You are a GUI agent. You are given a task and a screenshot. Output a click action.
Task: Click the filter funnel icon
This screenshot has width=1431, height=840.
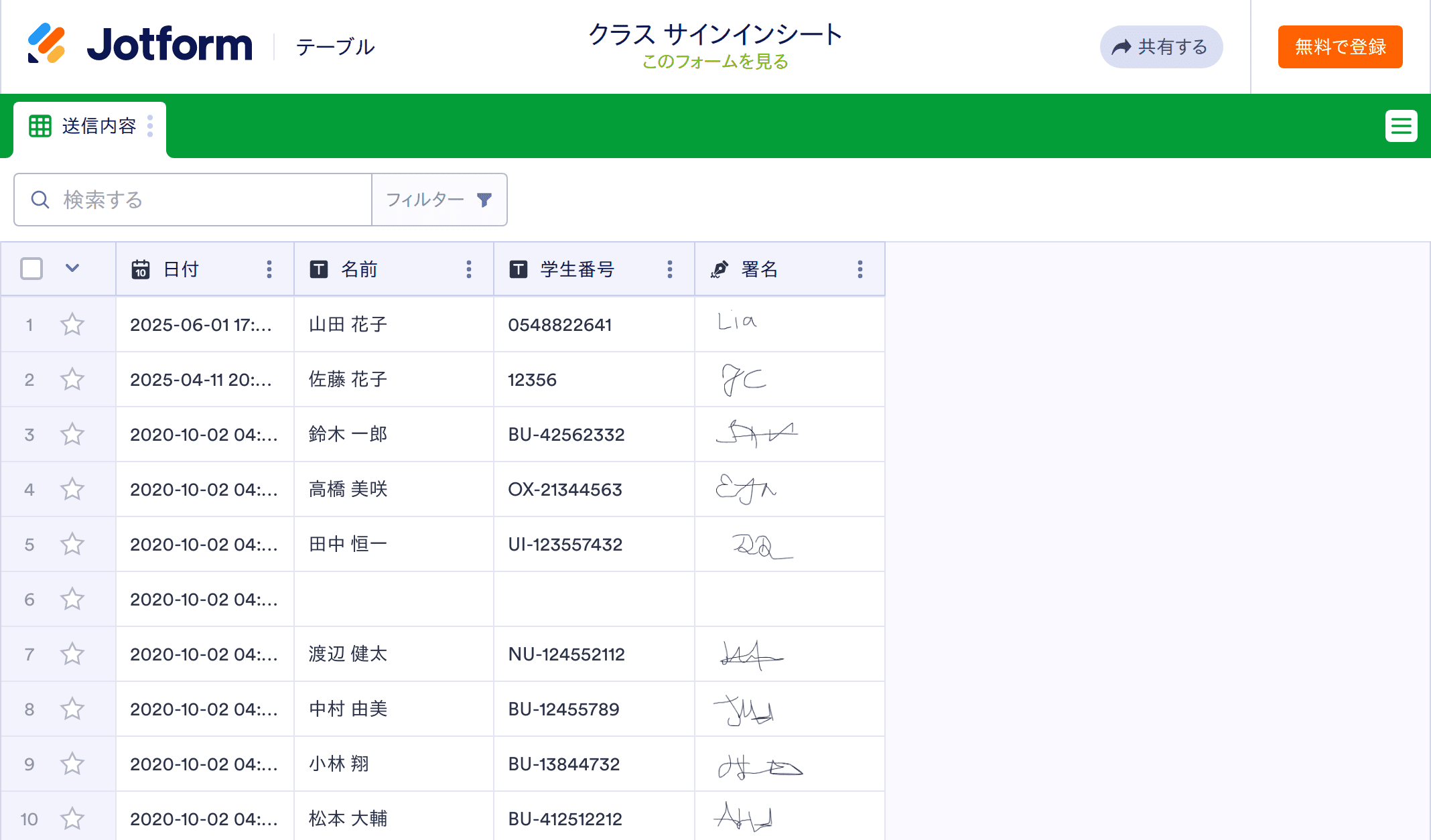click(x=484, y=200)
